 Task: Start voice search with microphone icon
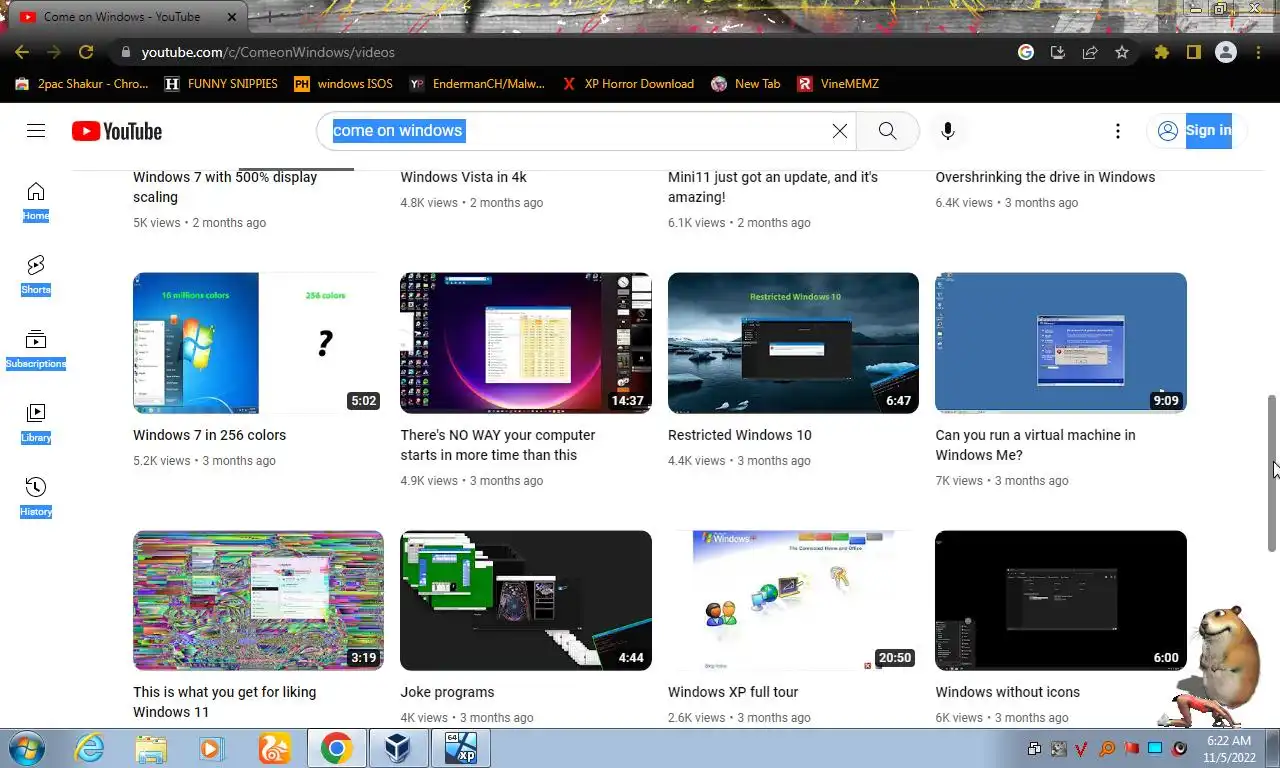[x=948, y=131]
